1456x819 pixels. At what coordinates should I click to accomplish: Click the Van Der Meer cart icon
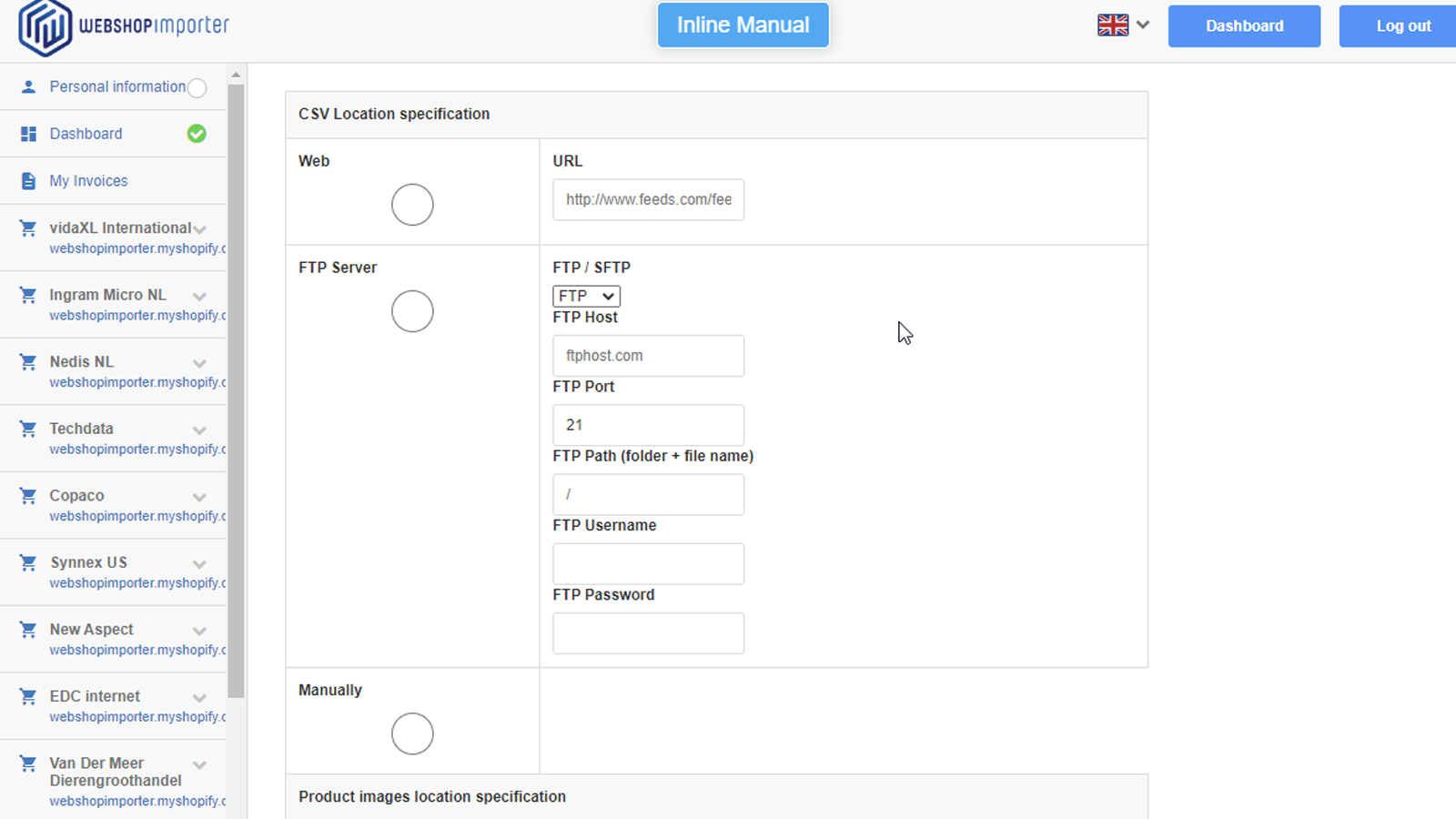click(x=28, y=763)
